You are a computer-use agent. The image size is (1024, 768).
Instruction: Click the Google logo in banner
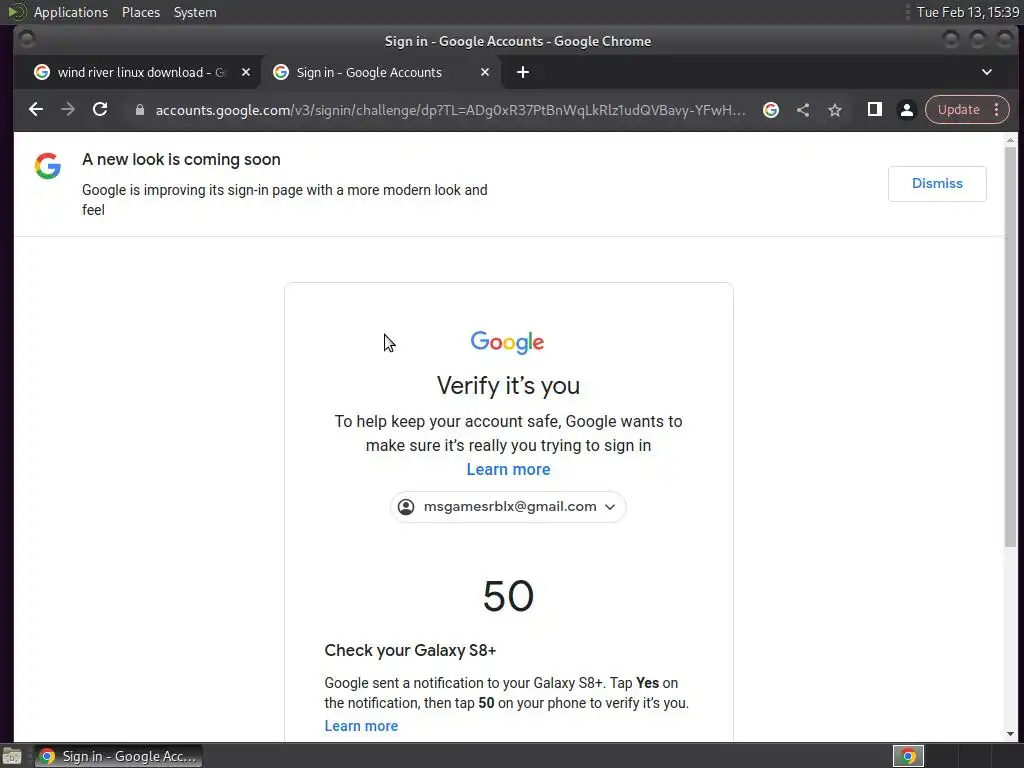click(48, 166)
